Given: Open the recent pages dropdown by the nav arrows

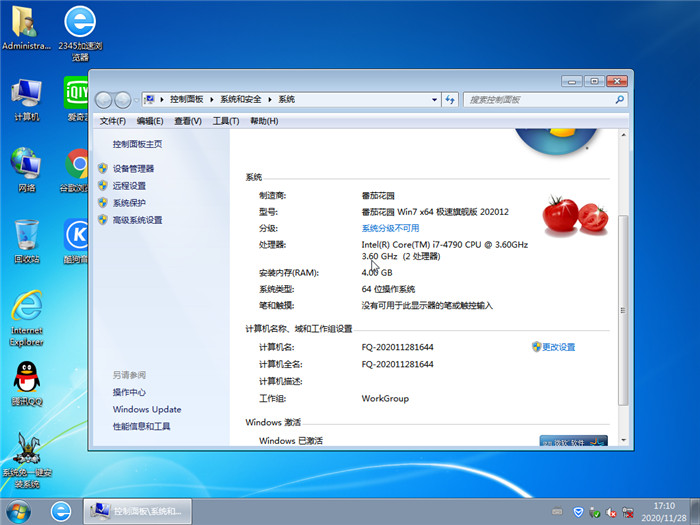Looking at the screenshot, I should [x=135, y=100].
